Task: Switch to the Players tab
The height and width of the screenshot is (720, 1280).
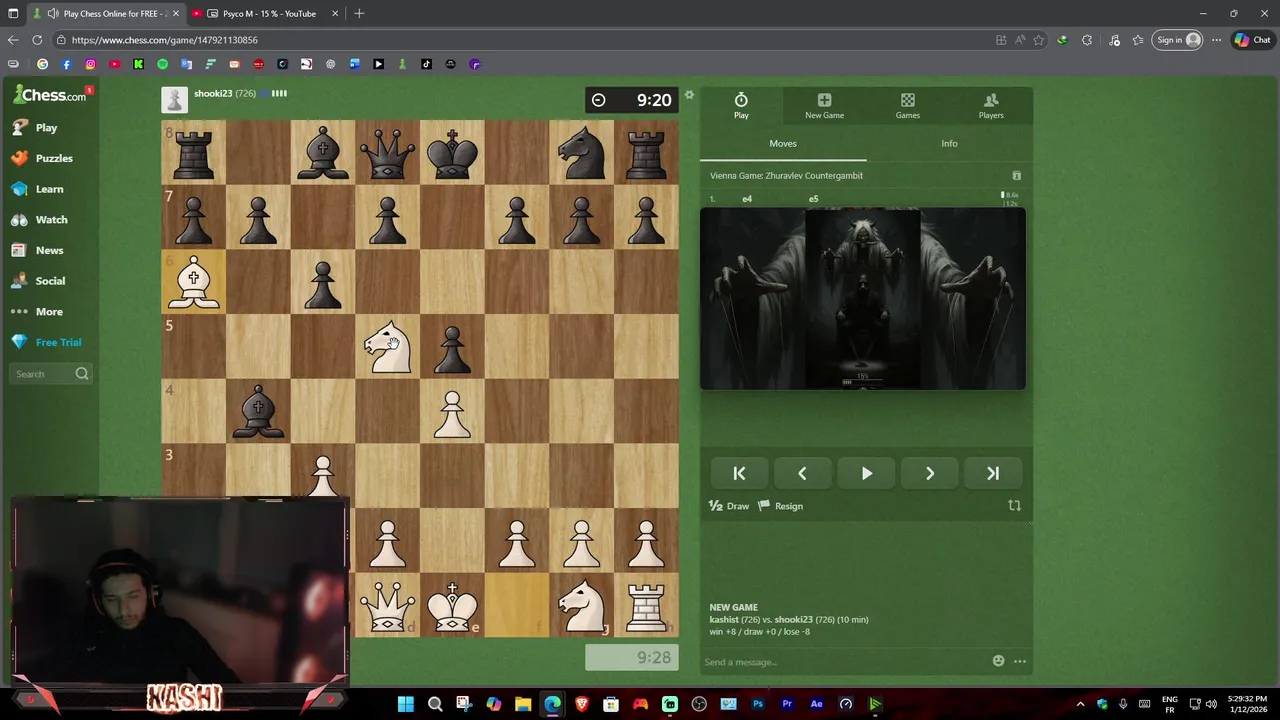Action: click(x=991, y=105)
